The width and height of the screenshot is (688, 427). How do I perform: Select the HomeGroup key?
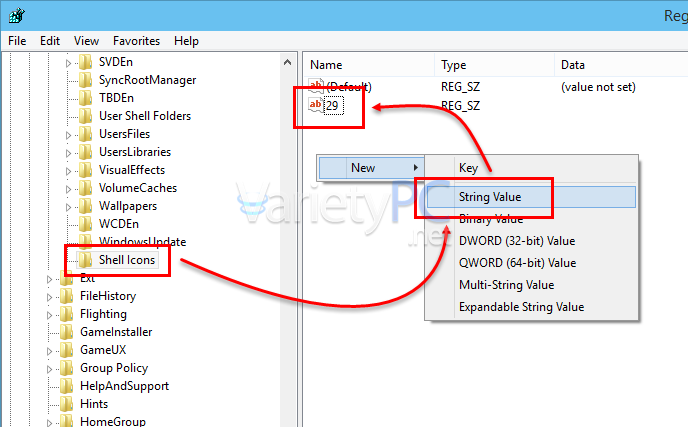tap(112, 421)
